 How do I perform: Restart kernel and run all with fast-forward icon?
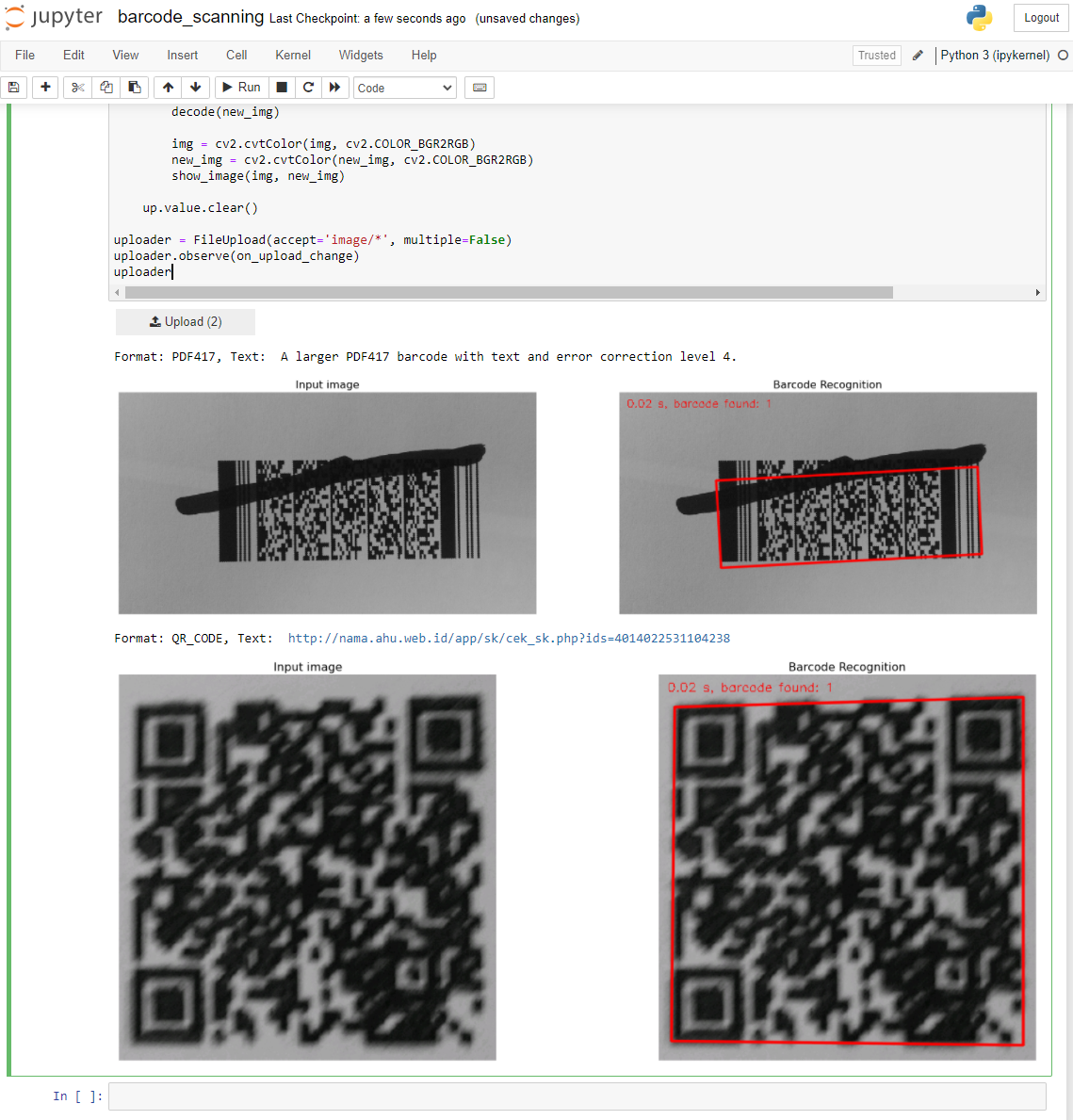click(335, 87)
